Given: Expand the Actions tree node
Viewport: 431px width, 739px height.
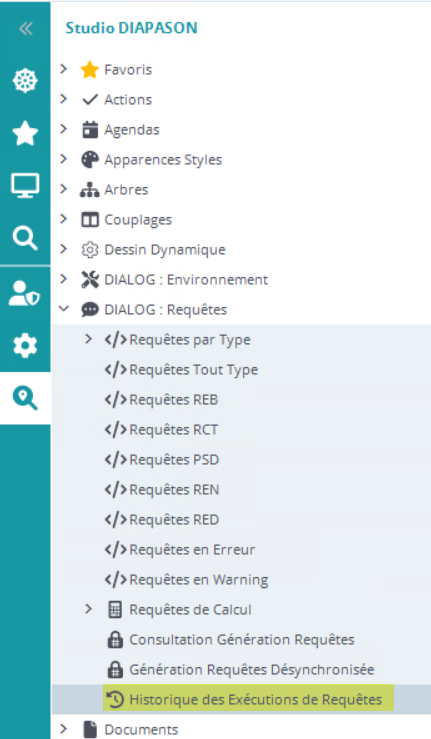Looking at the screenshot, I should pos(64,99).
